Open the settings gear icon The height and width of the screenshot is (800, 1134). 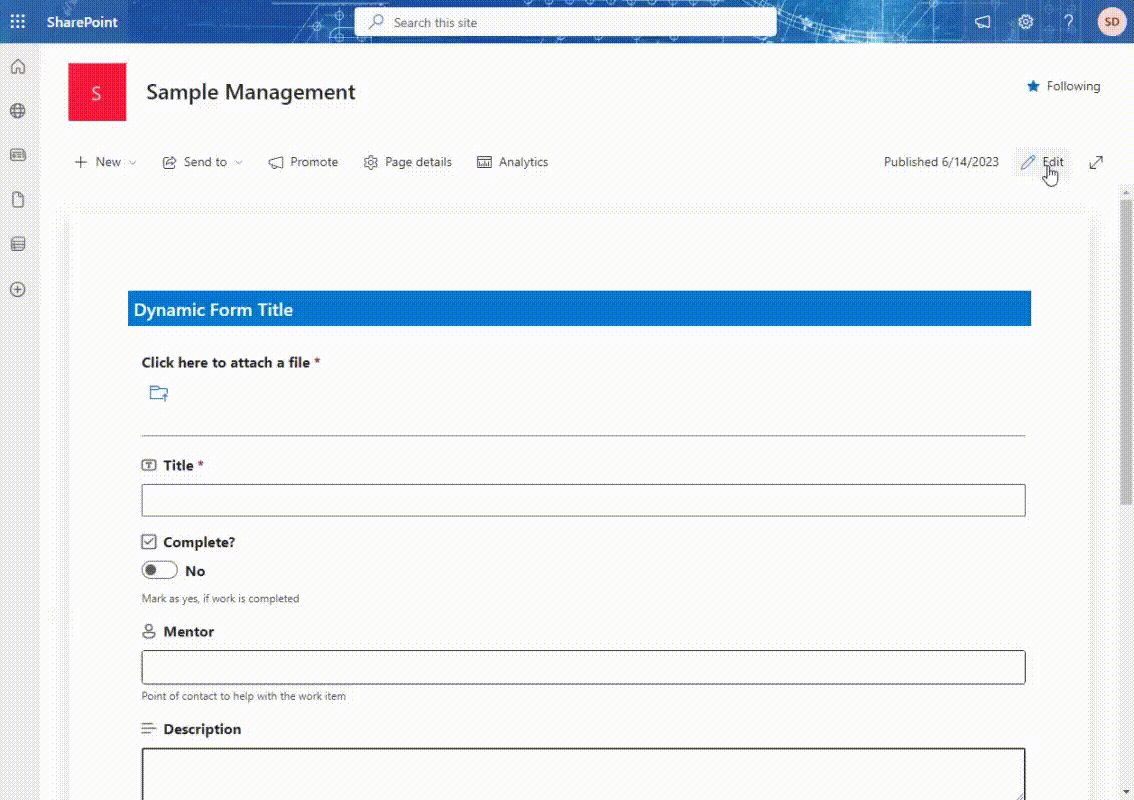click(1025, 22)
